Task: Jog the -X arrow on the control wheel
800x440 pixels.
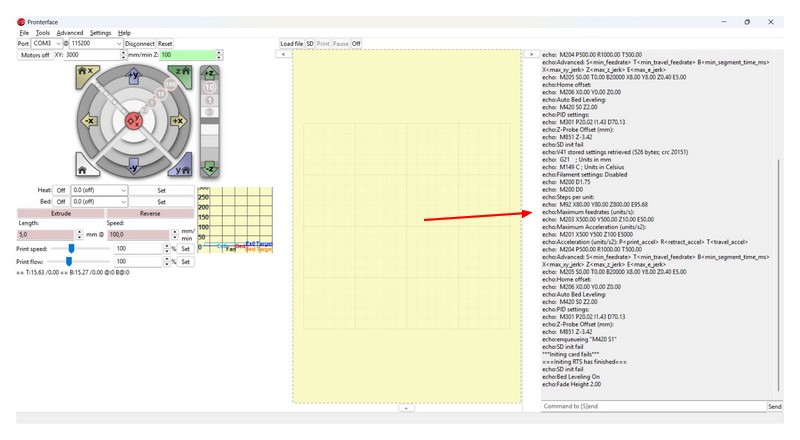Action: [88, 121]
